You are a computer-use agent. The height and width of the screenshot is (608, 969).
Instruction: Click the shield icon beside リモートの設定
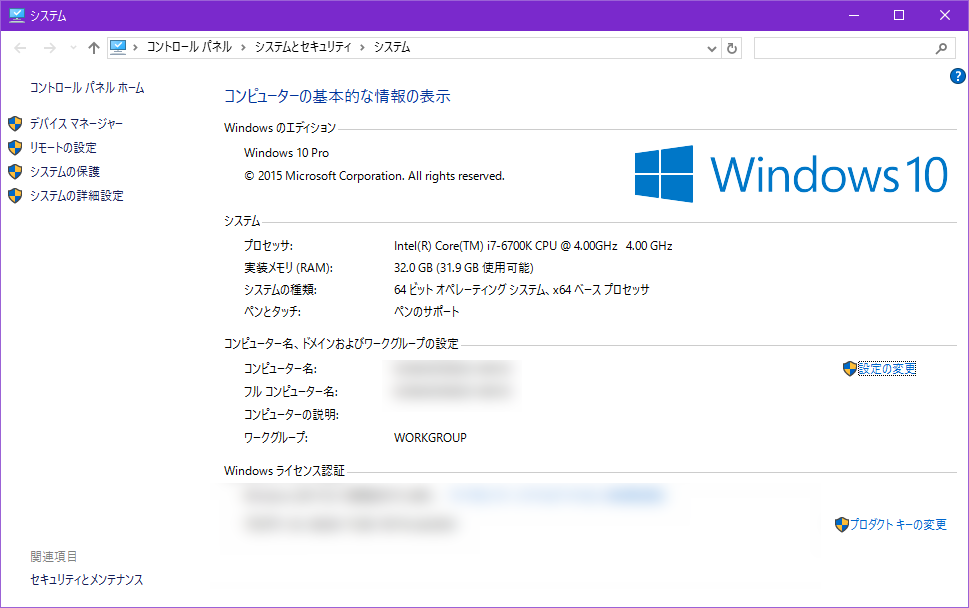15,148
